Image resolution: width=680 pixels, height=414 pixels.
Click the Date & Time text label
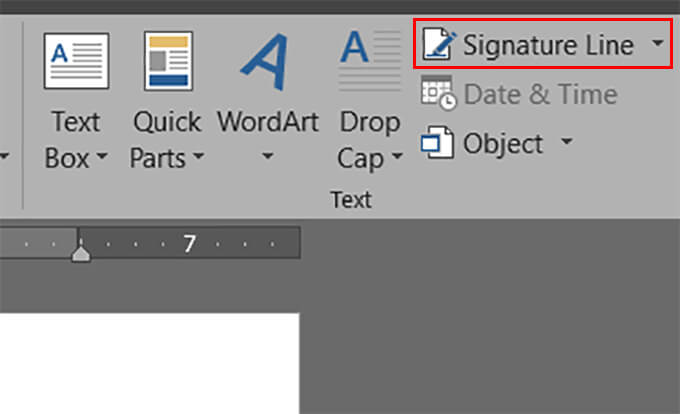pyautogui.click(x=540, y=95)
